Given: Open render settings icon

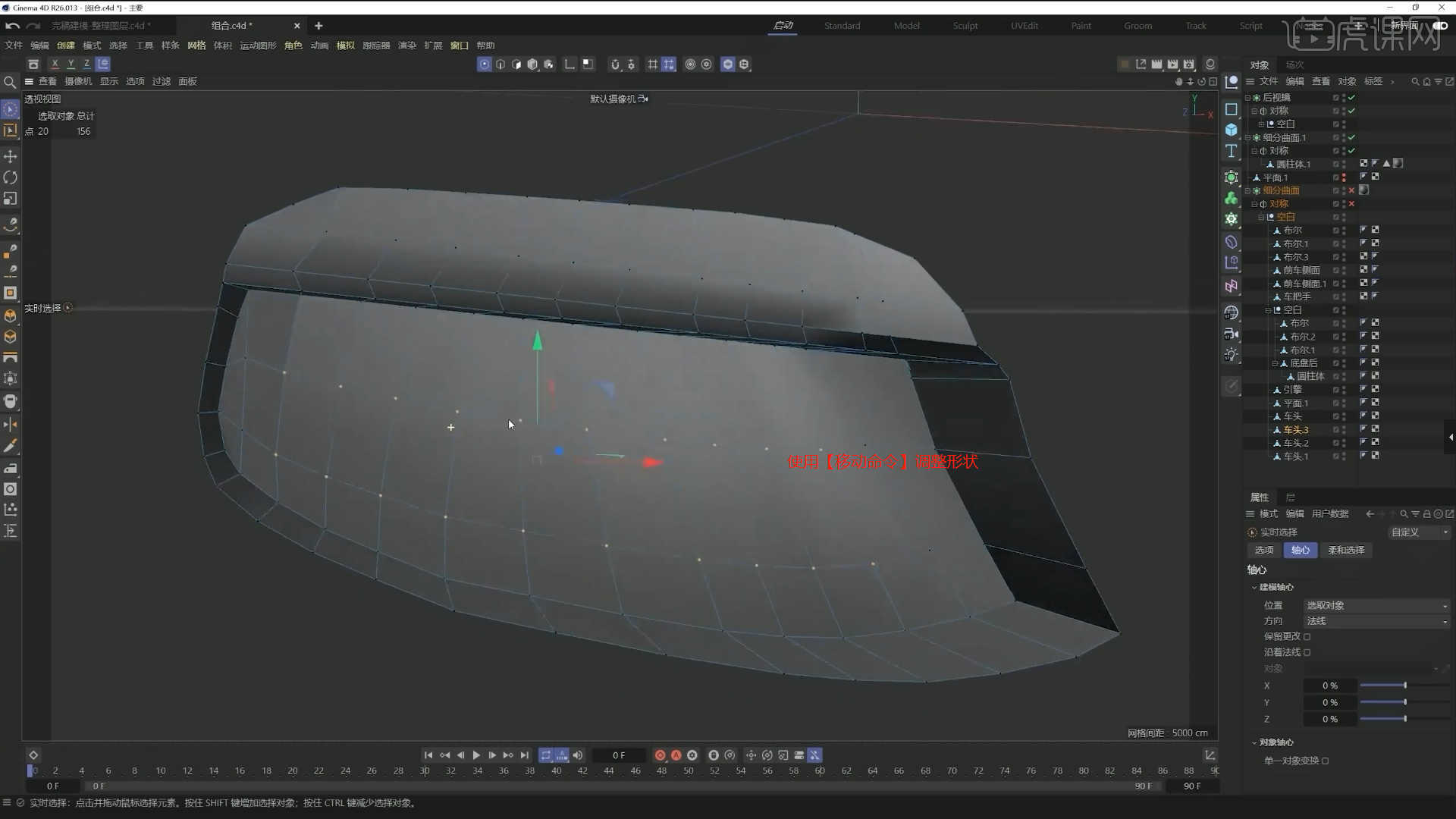Looking at the screenshot, I should click(x=1189, y=64).
